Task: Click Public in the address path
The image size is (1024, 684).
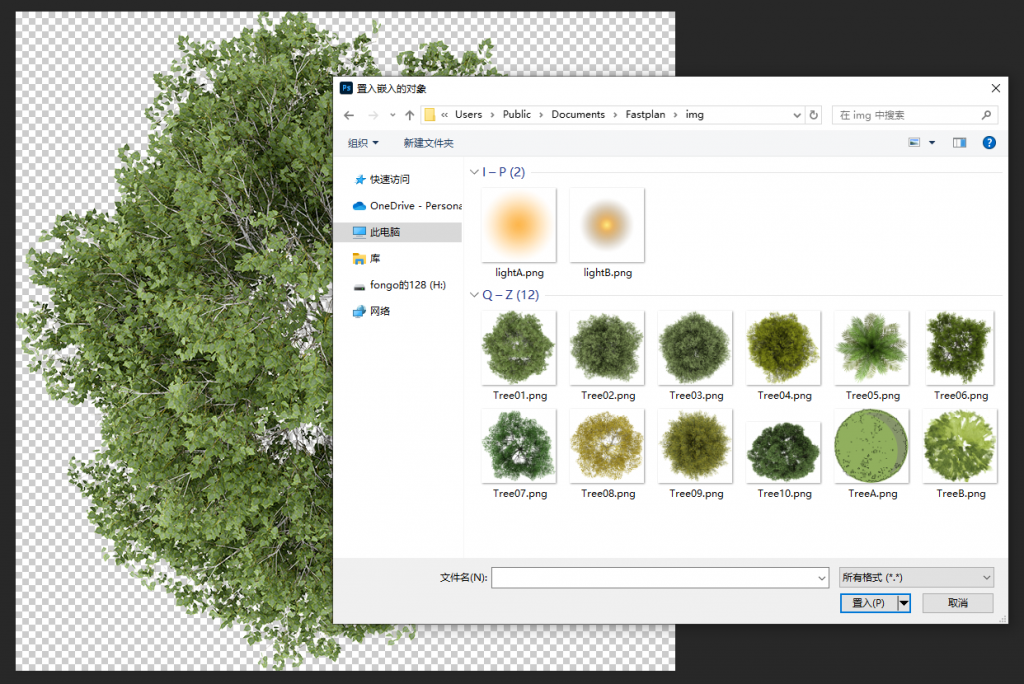Action: [x=517, y=114]
